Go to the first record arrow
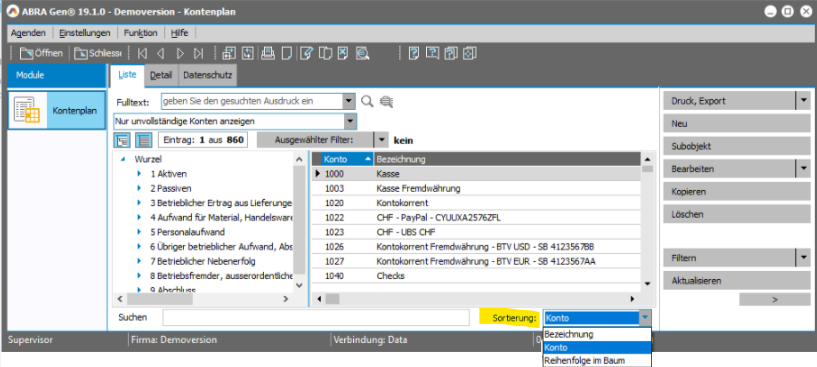This screenshot has width=817, height=367. 142,53
